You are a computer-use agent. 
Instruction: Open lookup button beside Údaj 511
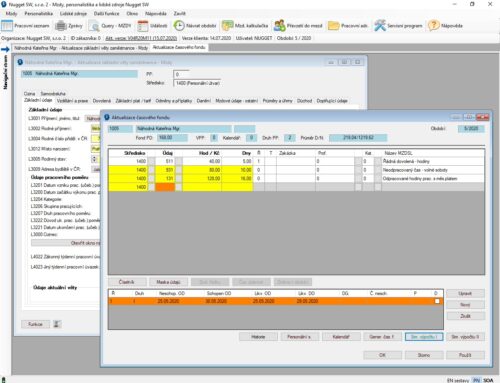pyautogui.click(x=179, y=161)
